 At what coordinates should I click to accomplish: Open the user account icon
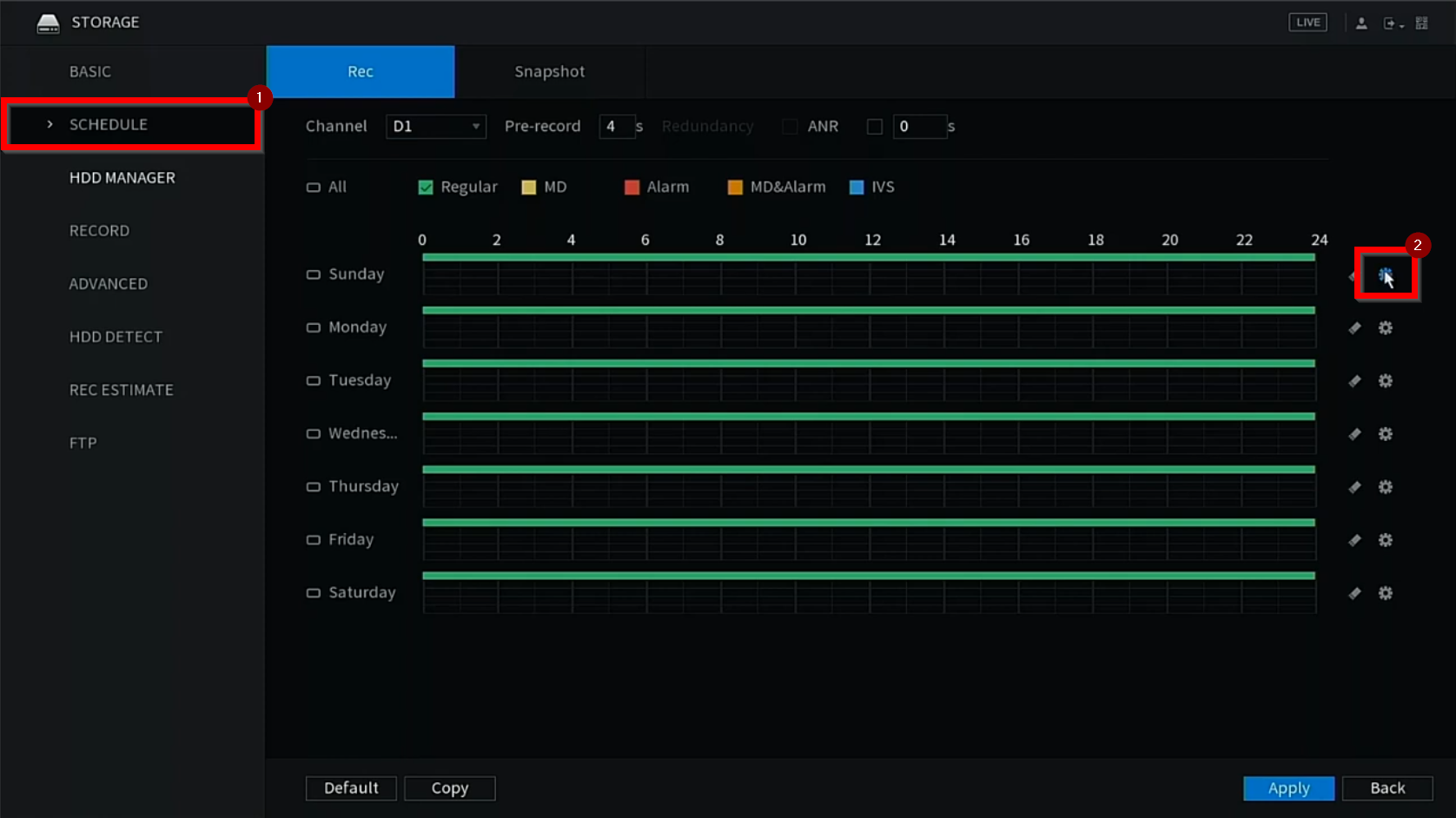pos(1361,23)
